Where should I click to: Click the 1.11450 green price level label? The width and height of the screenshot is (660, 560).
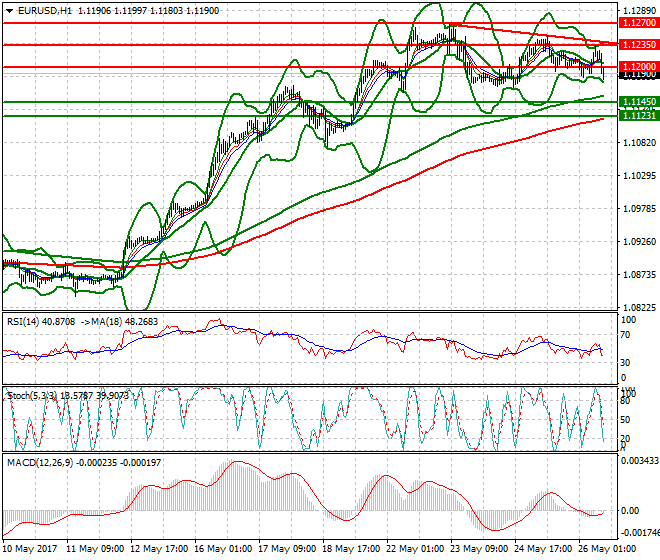click(x=639, y=101)
